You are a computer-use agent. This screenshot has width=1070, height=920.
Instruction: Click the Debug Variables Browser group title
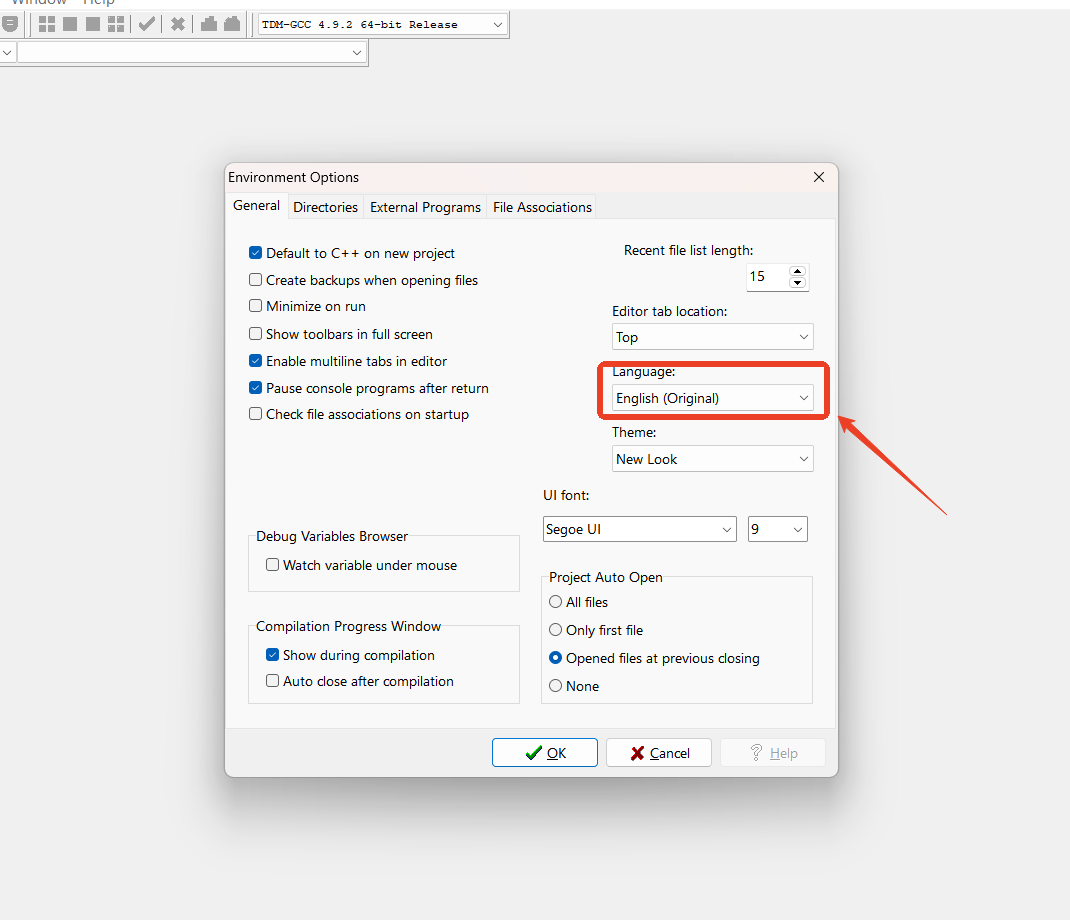pos(332,536)
